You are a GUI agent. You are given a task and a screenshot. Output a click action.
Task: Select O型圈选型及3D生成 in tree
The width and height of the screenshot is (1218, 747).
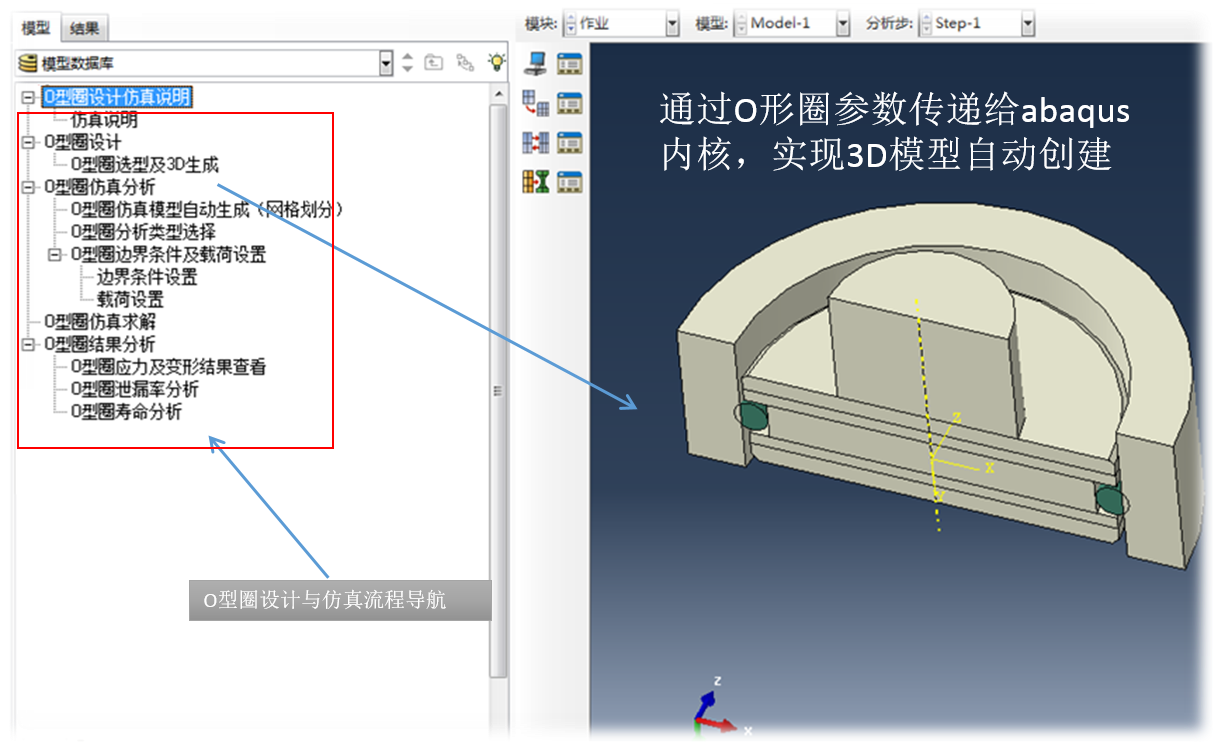click(145, 165)
